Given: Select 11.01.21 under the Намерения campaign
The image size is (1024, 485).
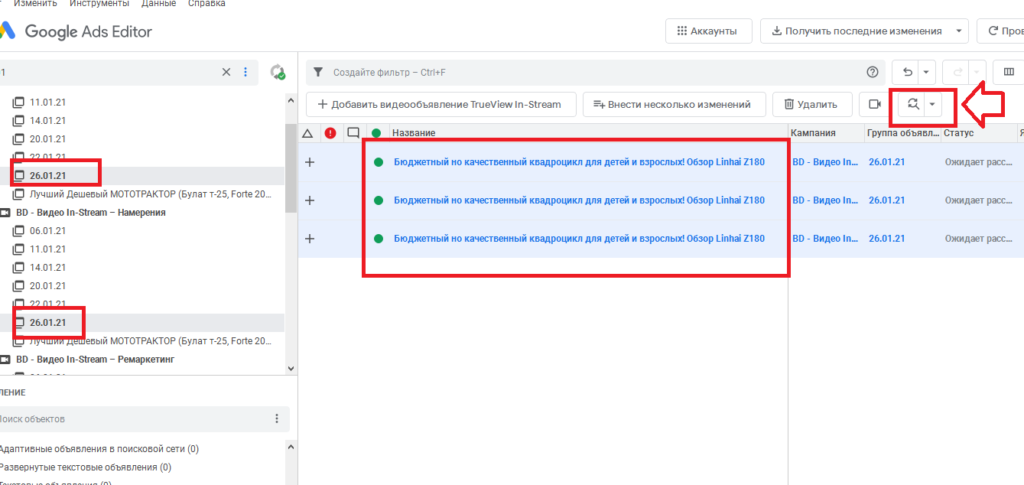Looking at the screenshot, I should (x=48, y=249).
